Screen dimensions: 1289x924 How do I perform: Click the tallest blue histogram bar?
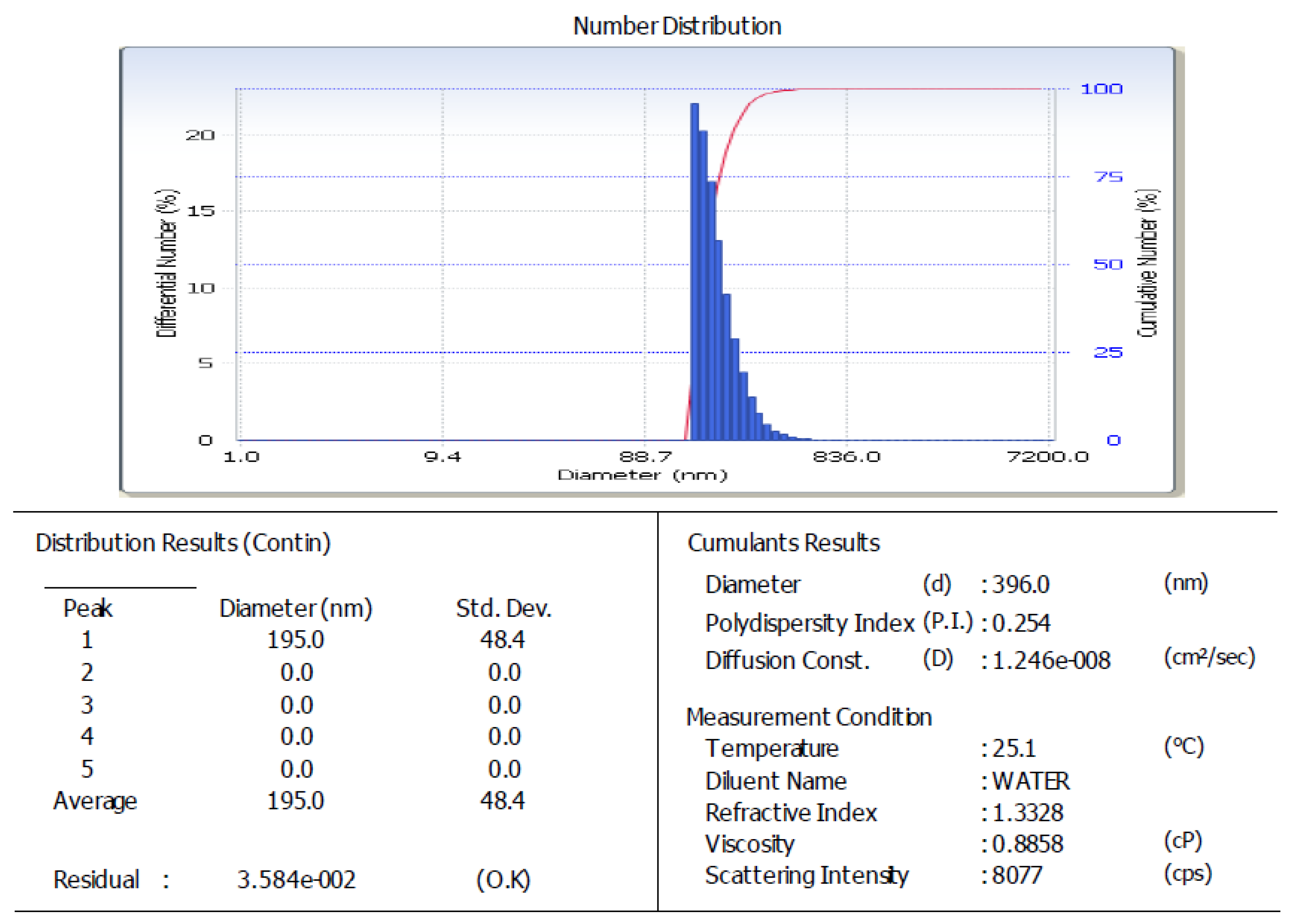[694, 272]
